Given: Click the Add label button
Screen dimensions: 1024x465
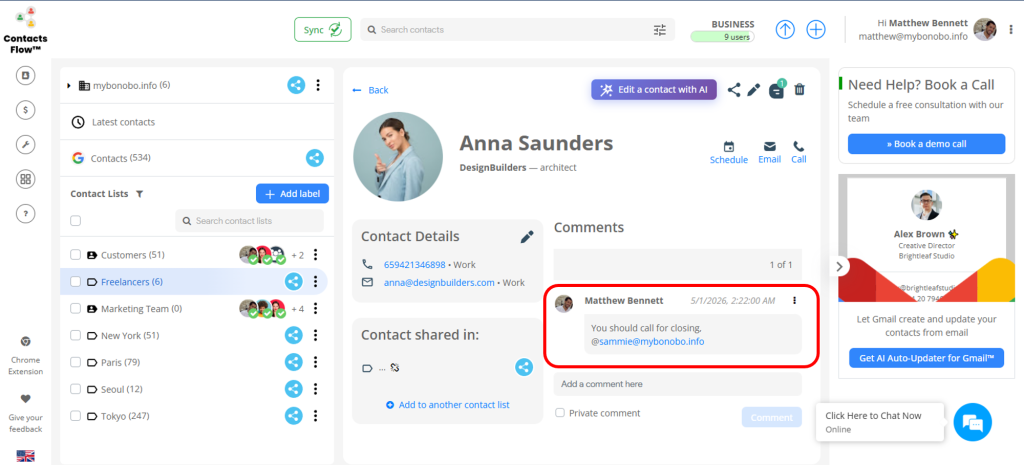Looking at the screenshot, I should coord(292,194).
